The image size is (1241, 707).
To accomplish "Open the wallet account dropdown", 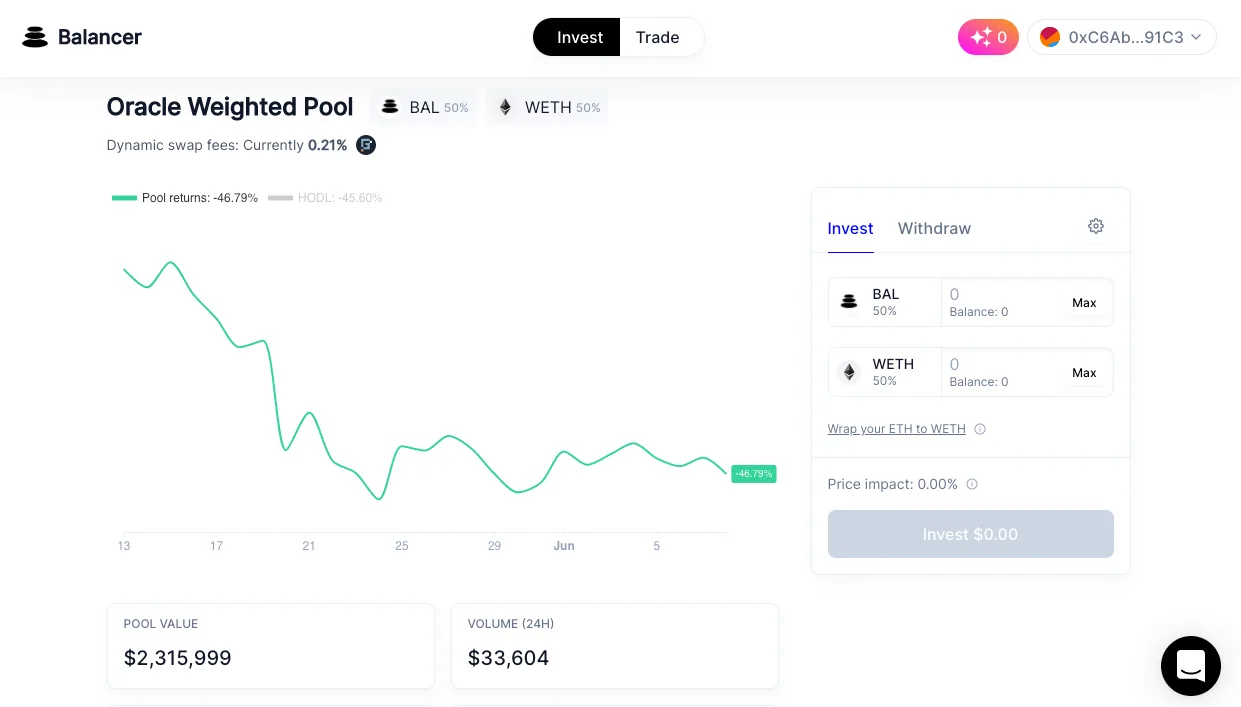I will tap(1121, 37).
